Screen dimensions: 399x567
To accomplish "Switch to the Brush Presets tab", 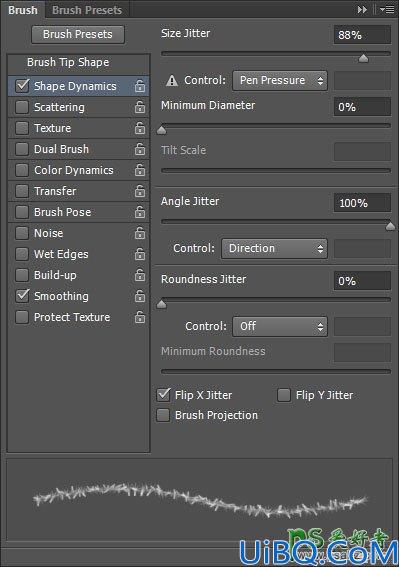I will pos(87,10).
